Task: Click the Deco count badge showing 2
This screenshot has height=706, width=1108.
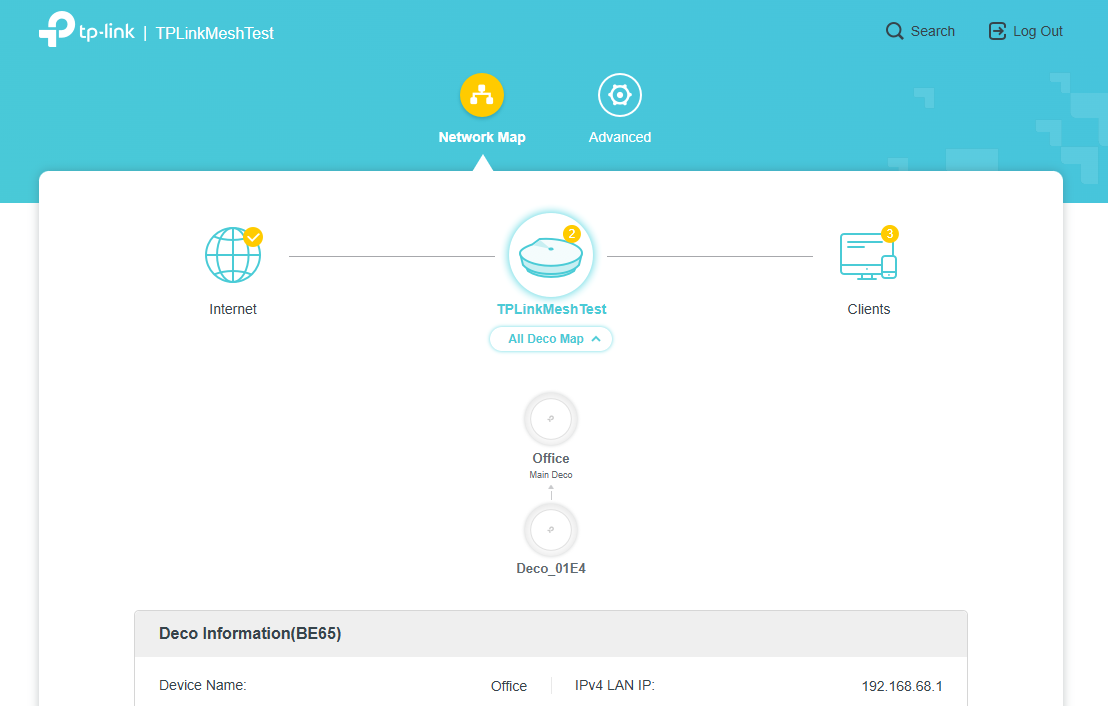Action: pos(572,234)
